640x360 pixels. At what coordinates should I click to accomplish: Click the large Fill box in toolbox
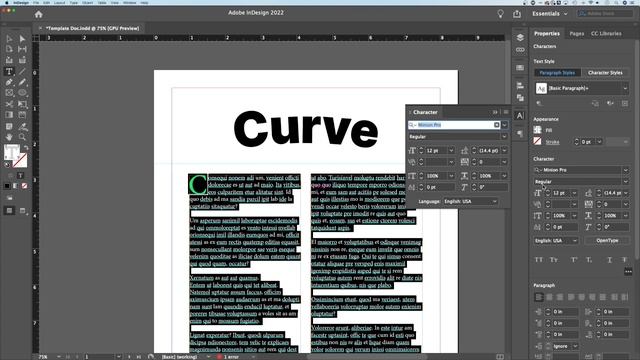click(x=11, y=152)
